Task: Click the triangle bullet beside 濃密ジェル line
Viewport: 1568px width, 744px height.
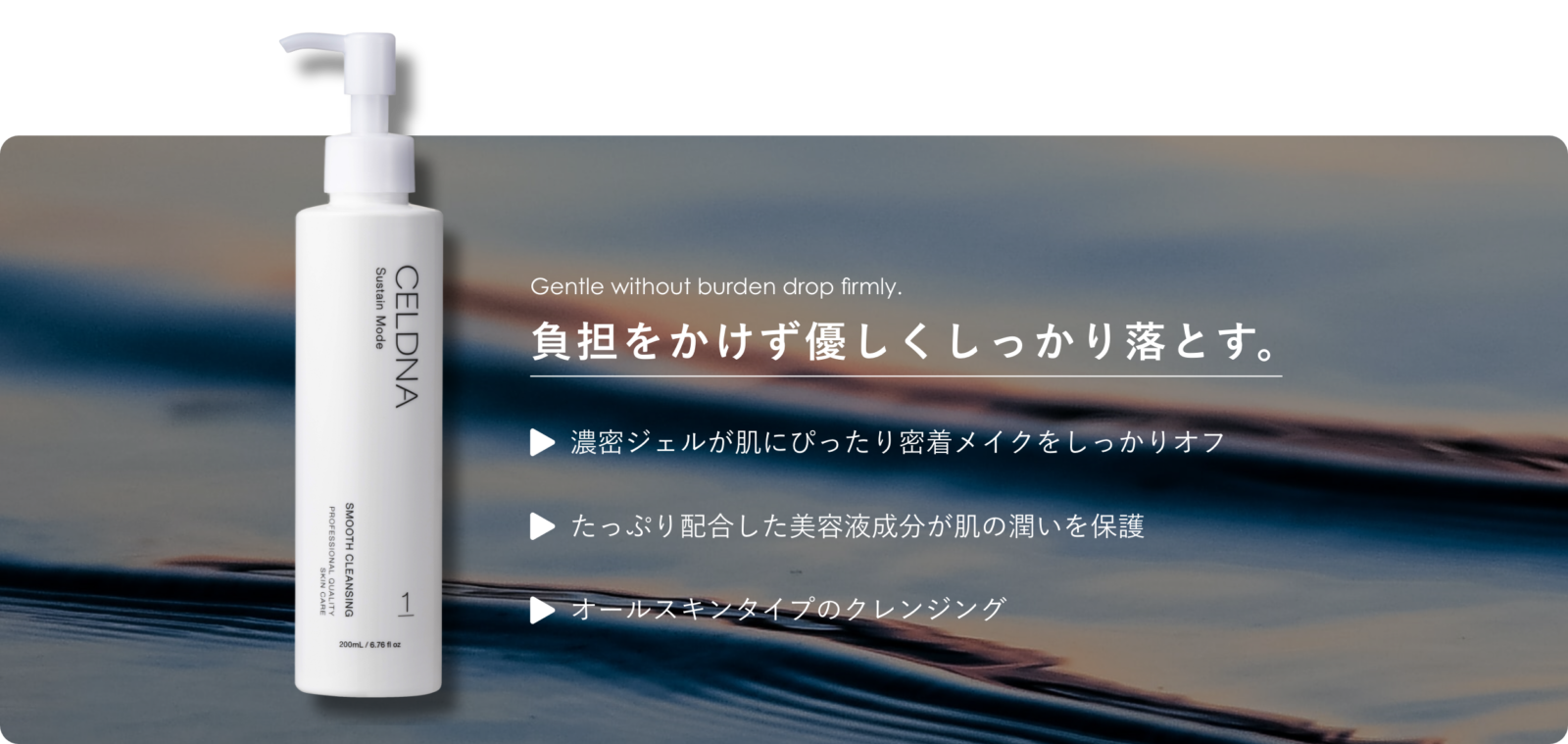Action: pyautogui.click(x=542, y=442)
